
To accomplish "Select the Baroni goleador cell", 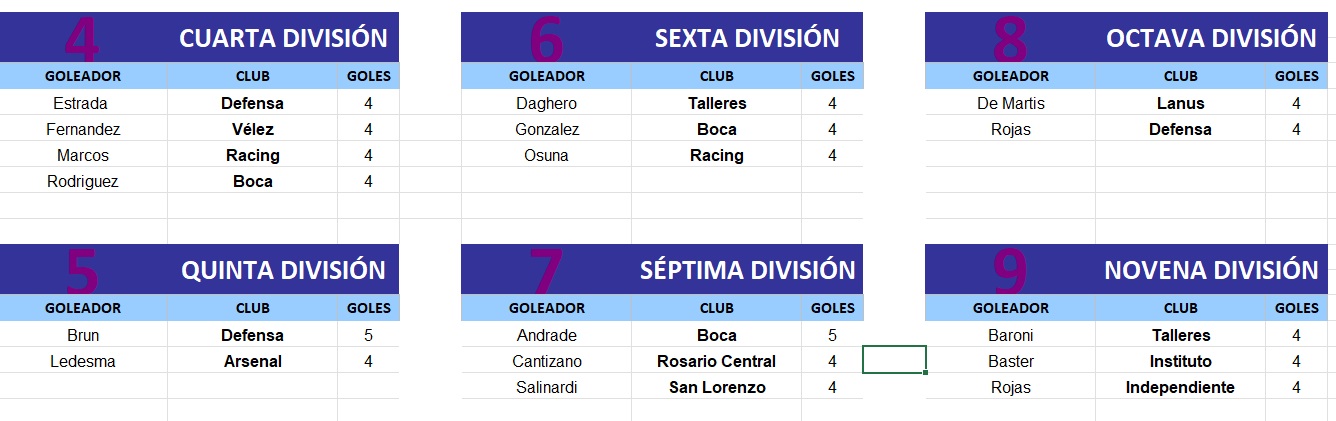I will click(1010, 335).
